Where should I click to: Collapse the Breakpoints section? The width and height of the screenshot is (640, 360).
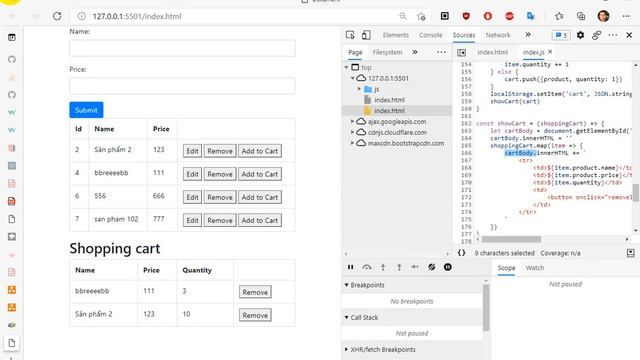347,285
